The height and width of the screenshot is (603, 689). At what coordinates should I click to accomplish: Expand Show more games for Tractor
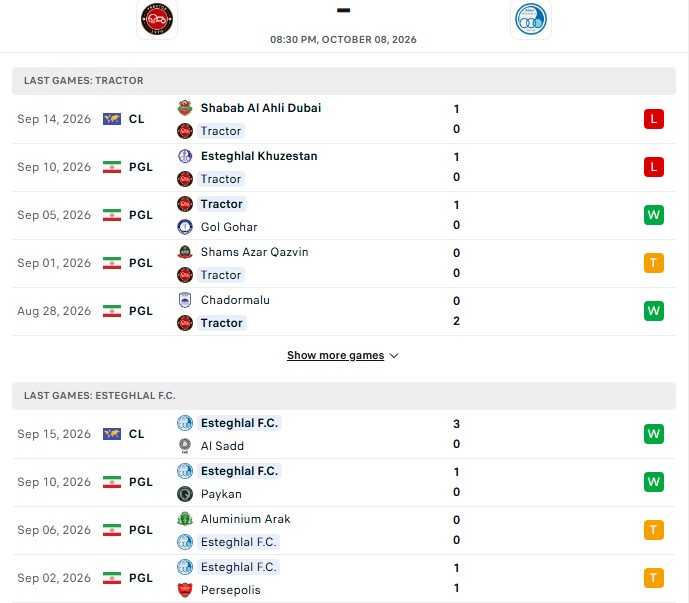coord(335,355)
